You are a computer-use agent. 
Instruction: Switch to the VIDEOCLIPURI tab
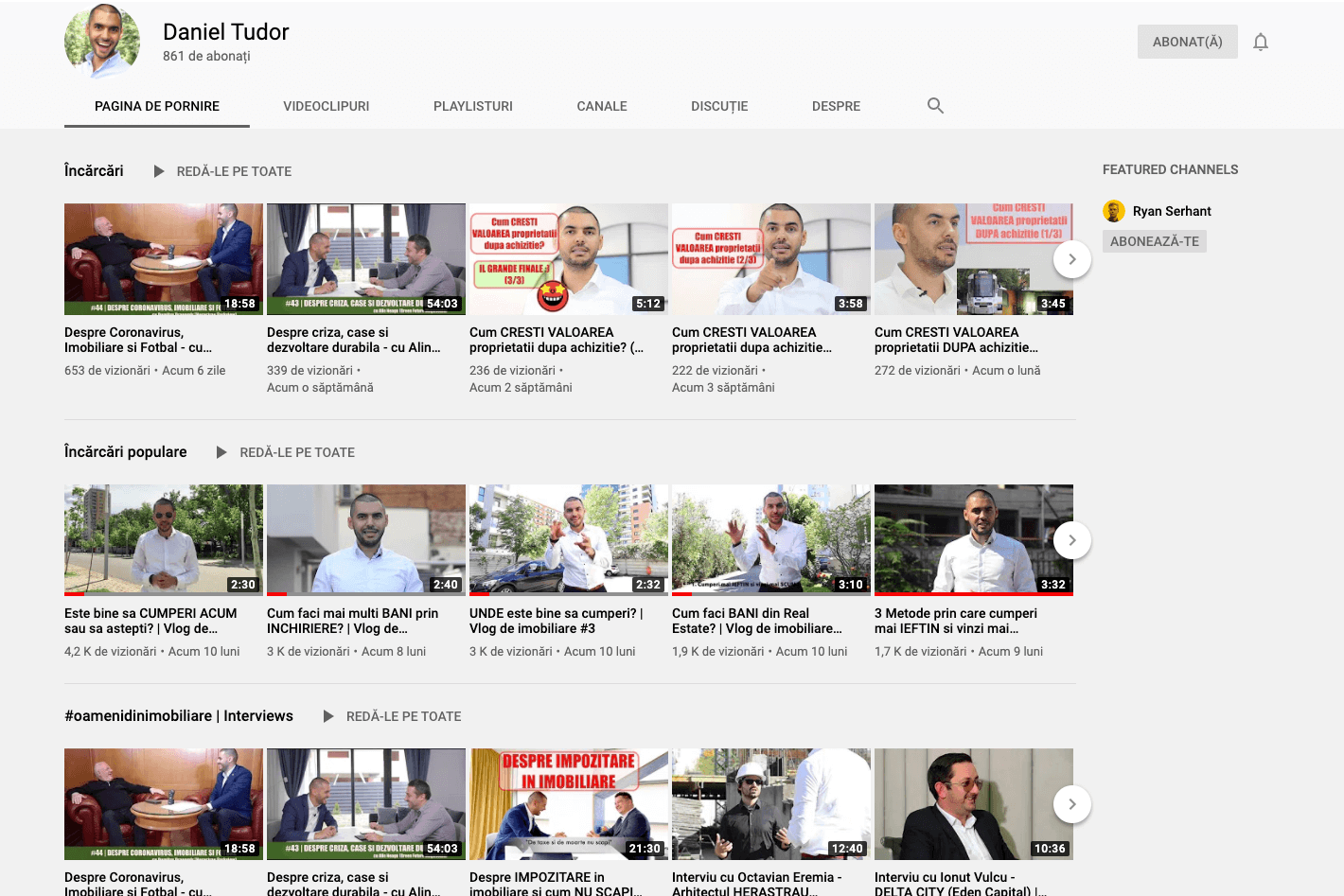[326, 106]
